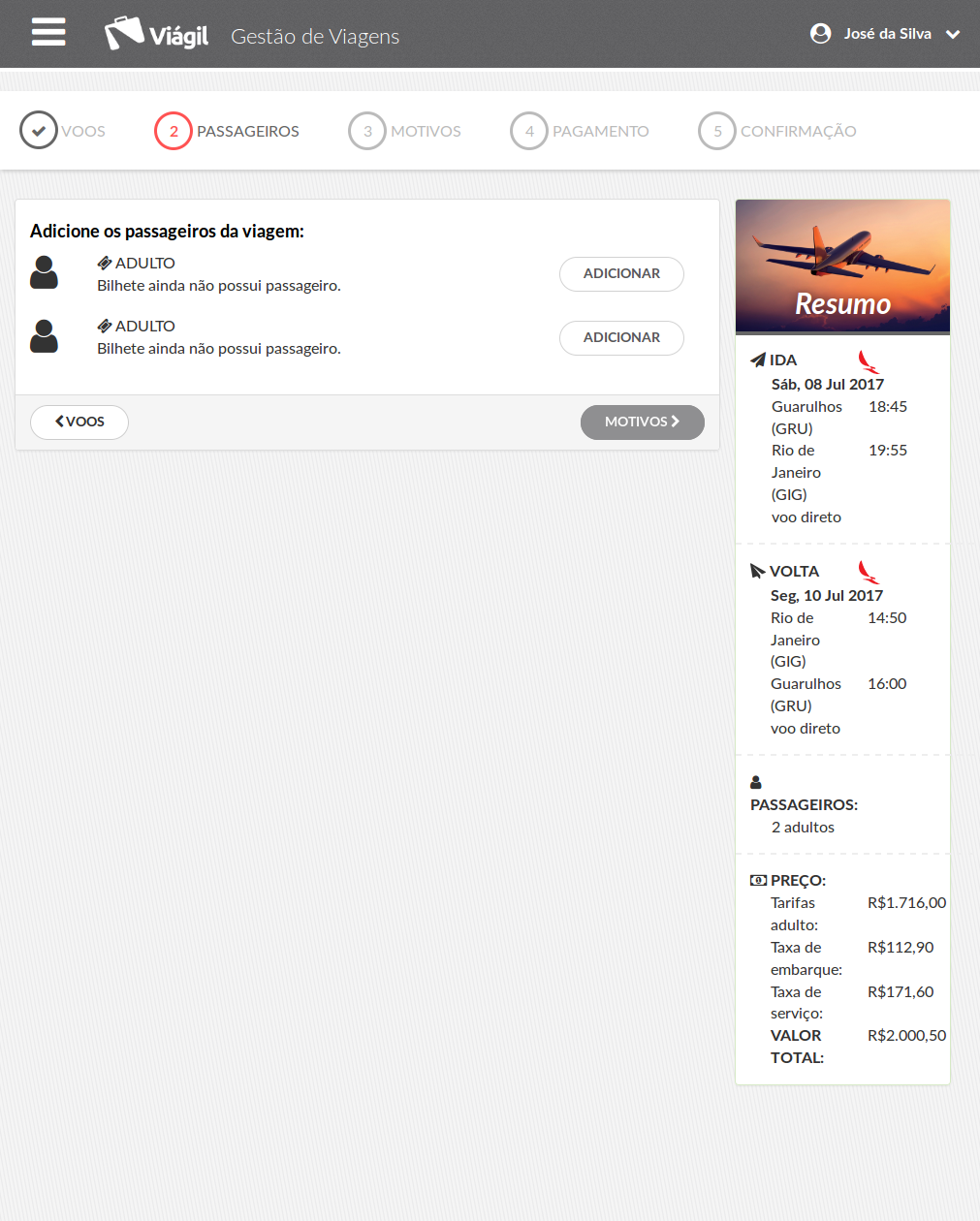The height and width of the screenshot is (1221, 980).
Task: Click step 5 circle for Confirmação
Action: click(x=717, y=131)
